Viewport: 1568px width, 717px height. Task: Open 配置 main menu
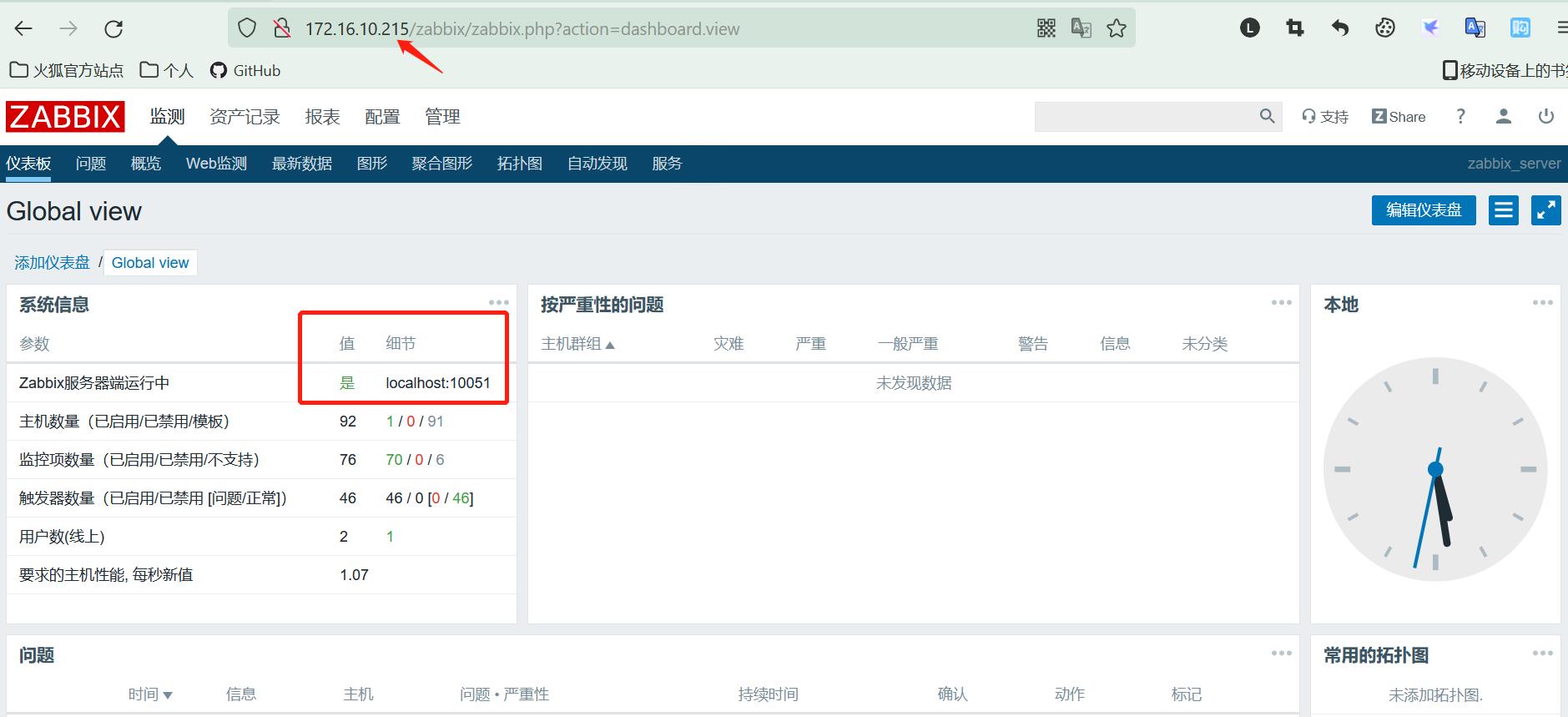[382, 117]
